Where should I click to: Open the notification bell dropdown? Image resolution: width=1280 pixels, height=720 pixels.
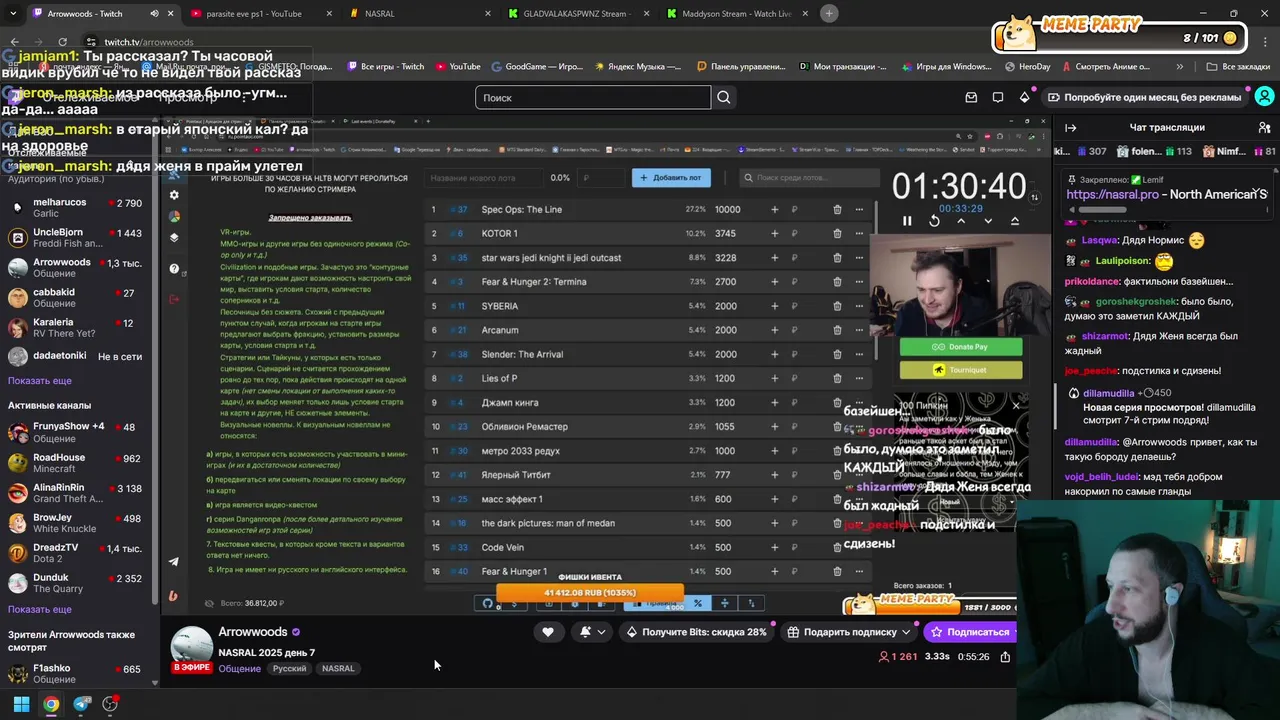click(592, 632)
